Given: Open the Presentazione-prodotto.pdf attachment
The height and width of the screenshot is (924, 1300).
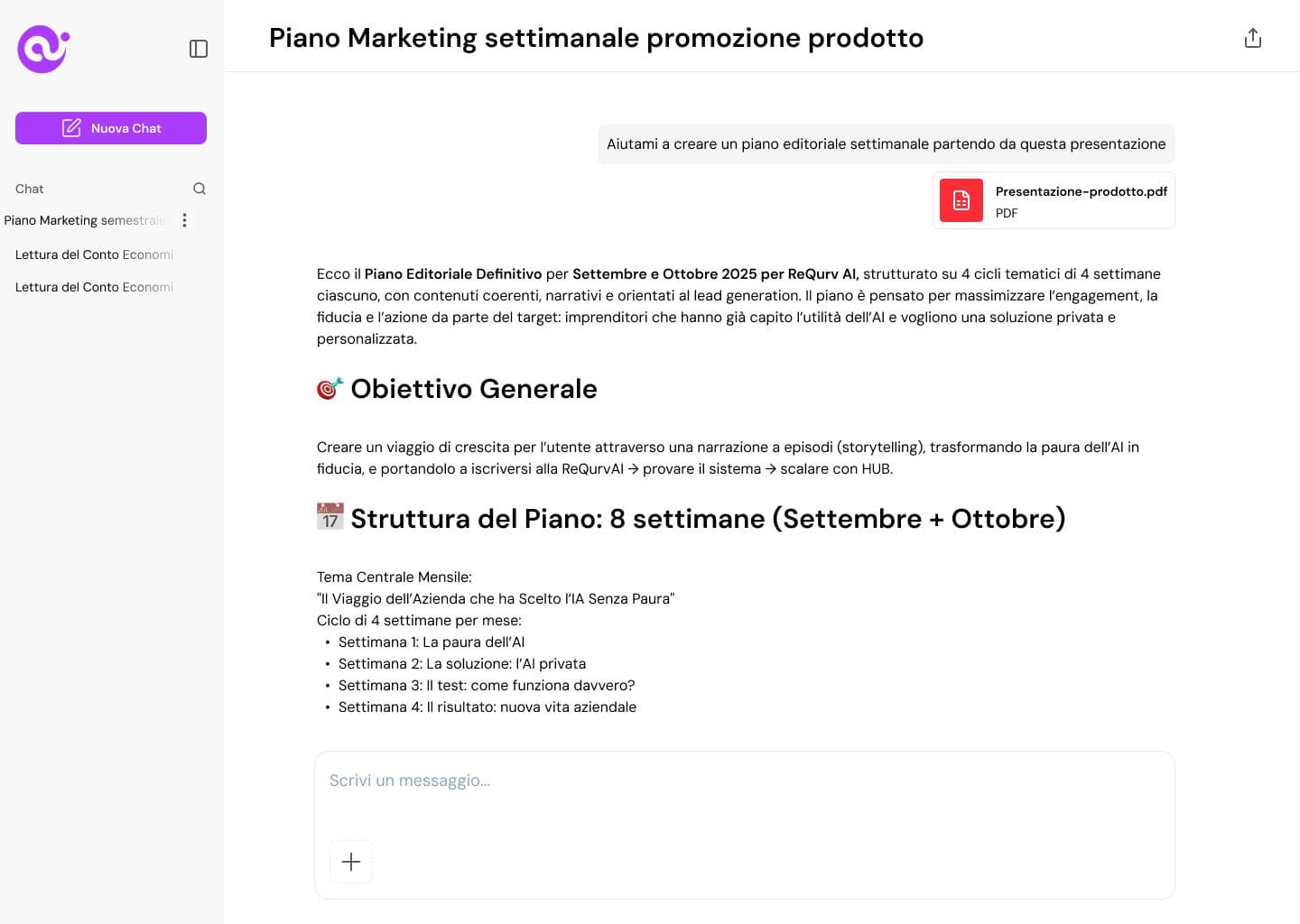Looking at the screenshot, I should pos(1080,200).
